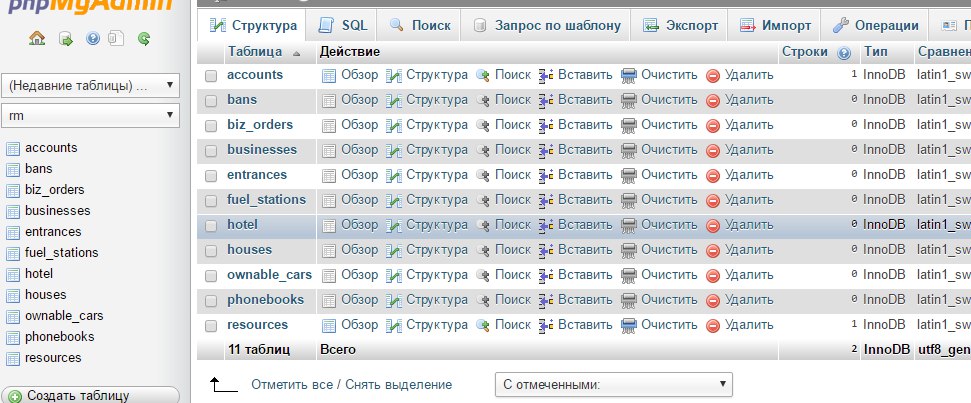
Task: Open the rm database dropdown
Action: (x=91, y=115)
